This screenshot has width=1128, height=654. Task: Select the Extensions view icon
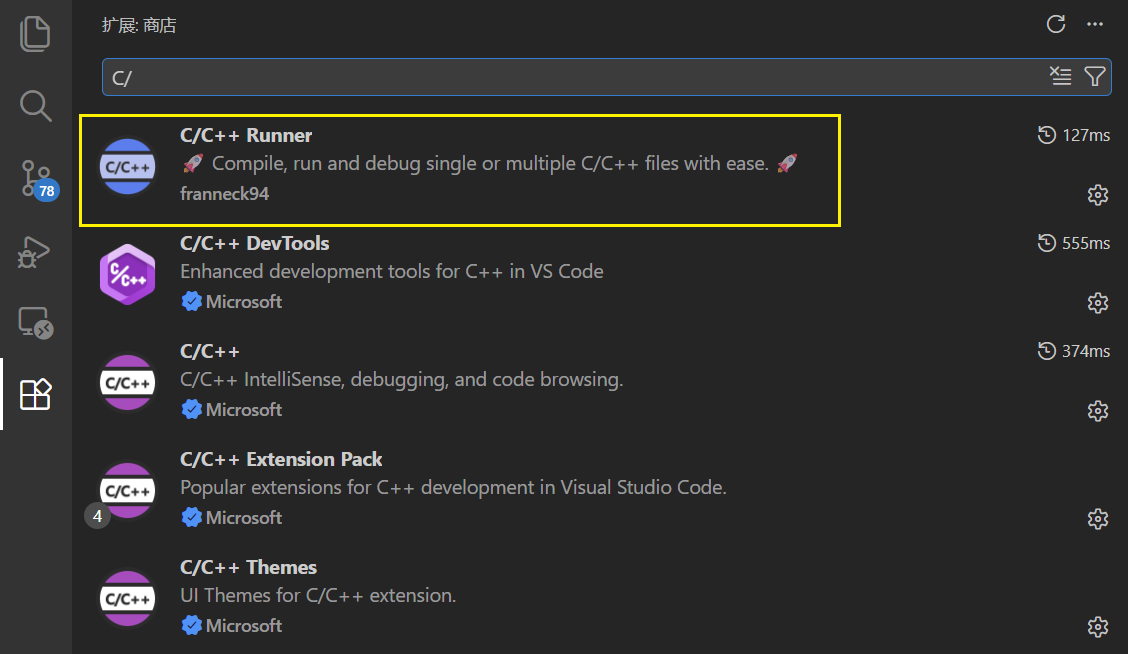coord(35,394)
